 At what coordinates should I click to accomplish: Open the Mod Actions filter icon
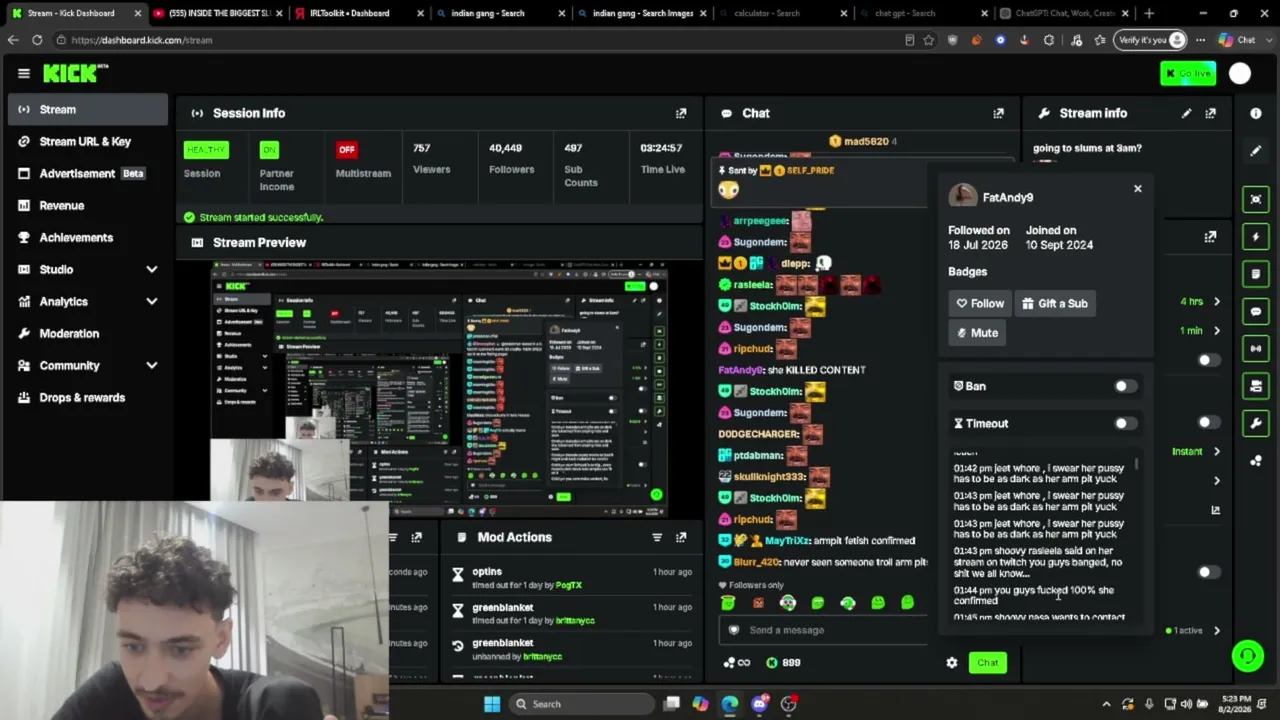tap(657, 537)
